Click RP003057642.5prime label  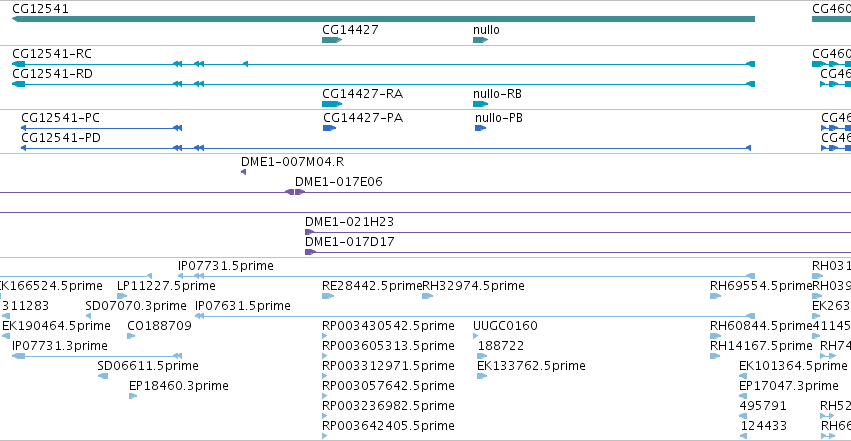[x=388, y=386]
